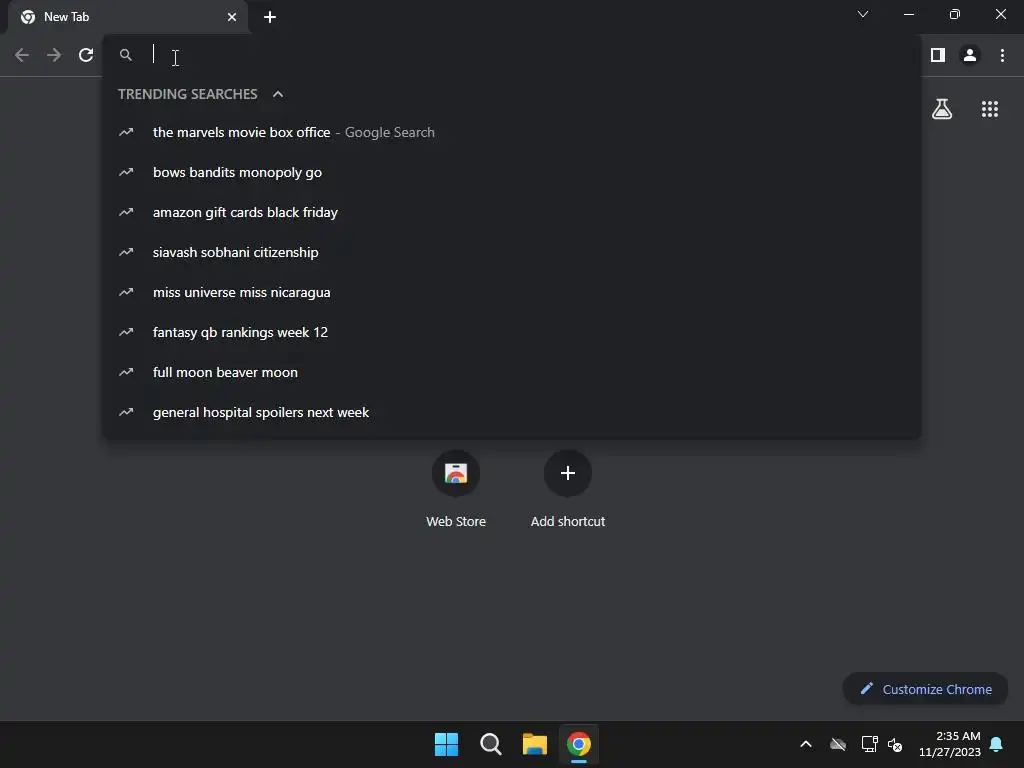Click the browser back arrow
Viewport: 1024px width, 768px height.
click(22, 56)
